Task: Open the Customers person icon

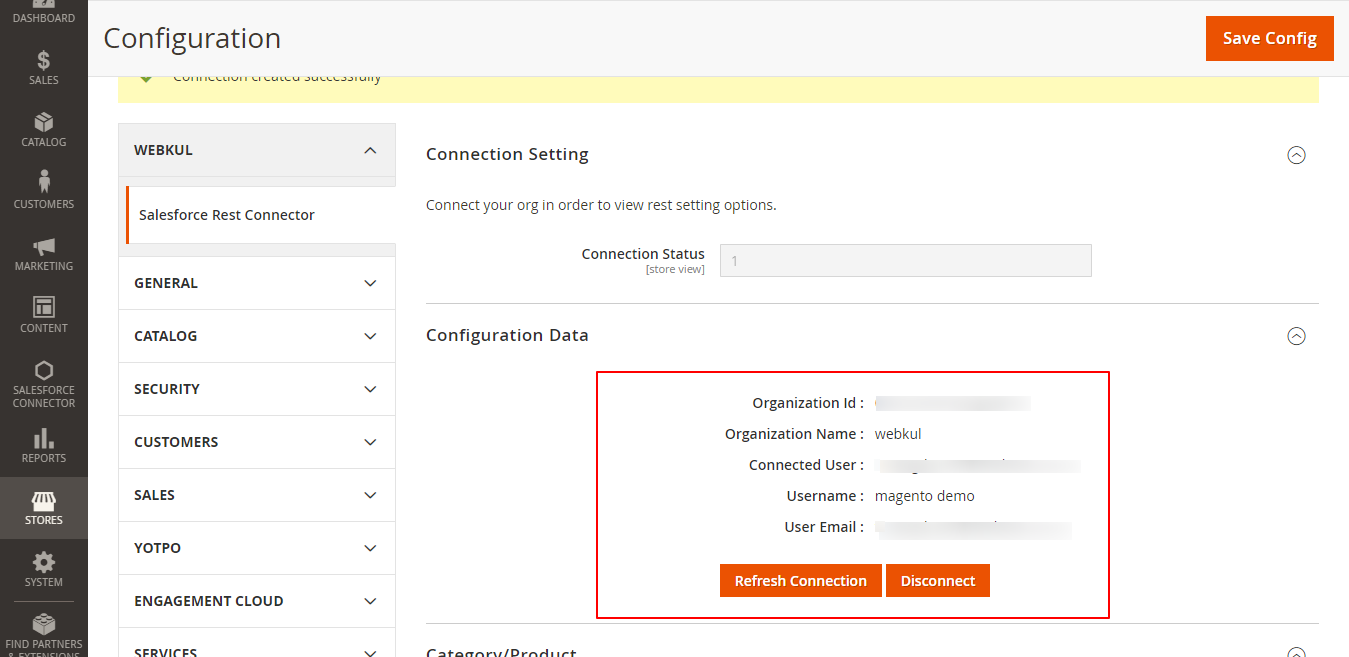Action: click(44, 182)
